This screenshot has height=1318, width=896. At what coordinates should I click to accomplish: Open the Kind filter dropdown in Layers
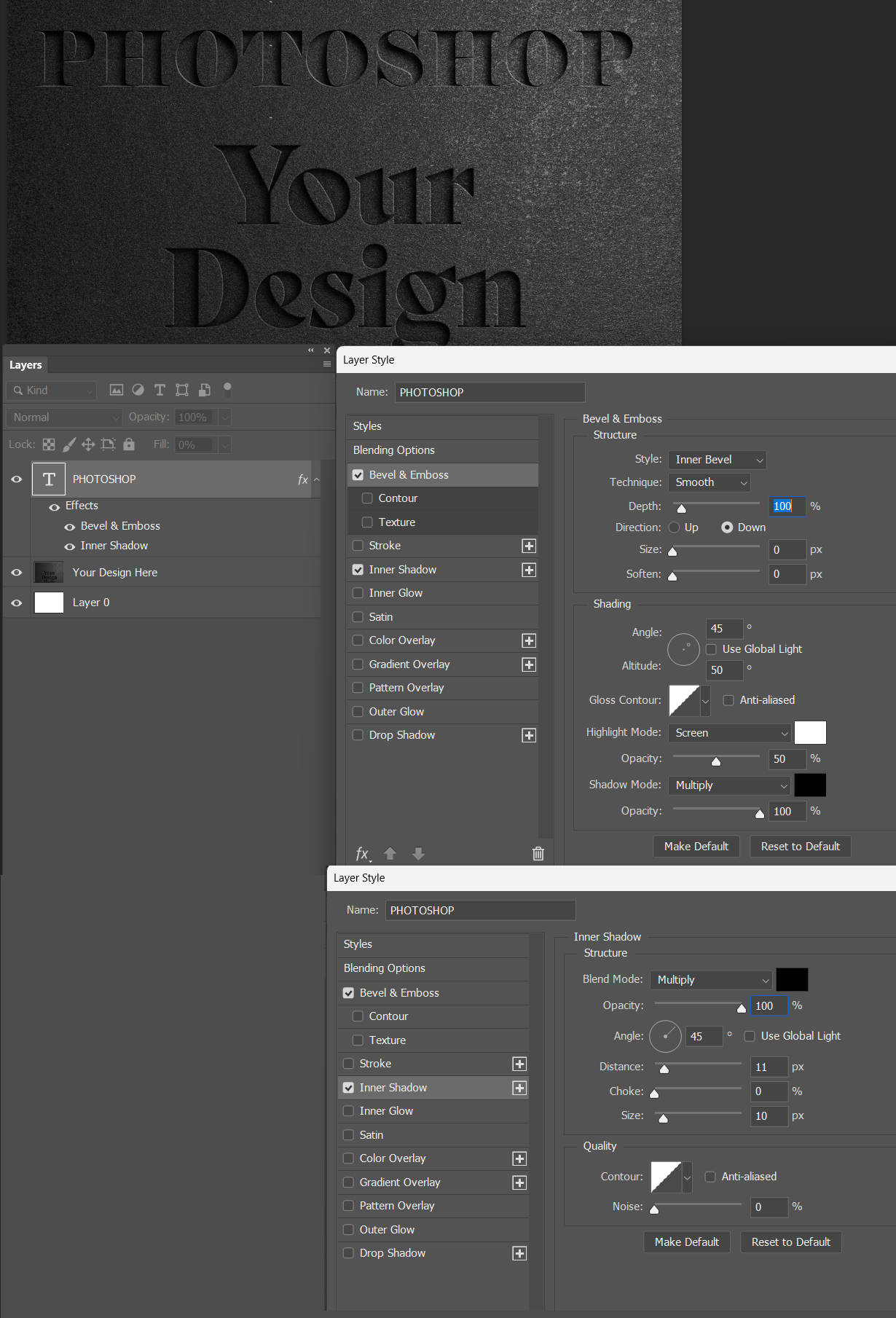pos(52,391)
